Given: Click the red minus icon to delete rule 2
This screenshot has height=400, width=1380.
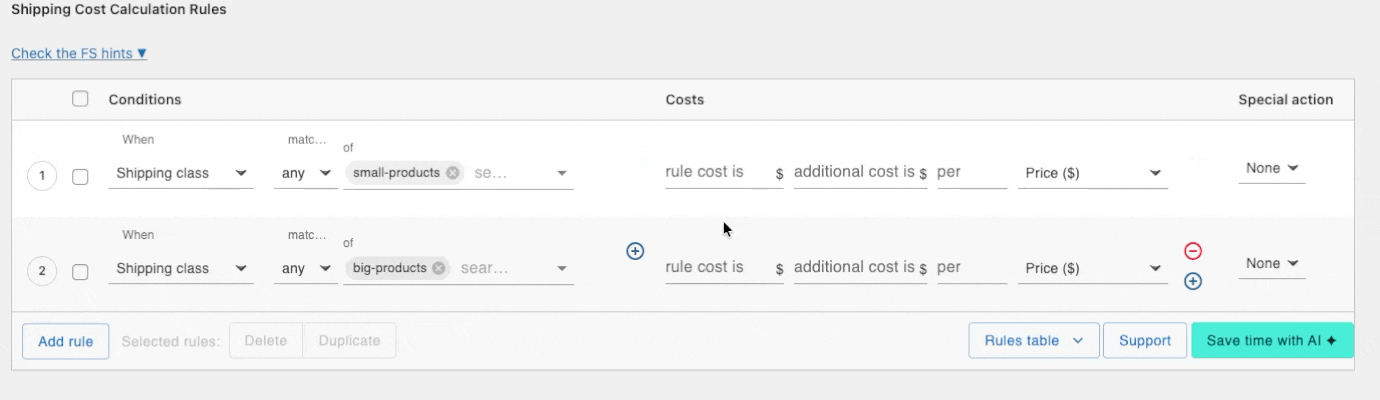Looking at the screenshot, I should tap(1192, 251).
